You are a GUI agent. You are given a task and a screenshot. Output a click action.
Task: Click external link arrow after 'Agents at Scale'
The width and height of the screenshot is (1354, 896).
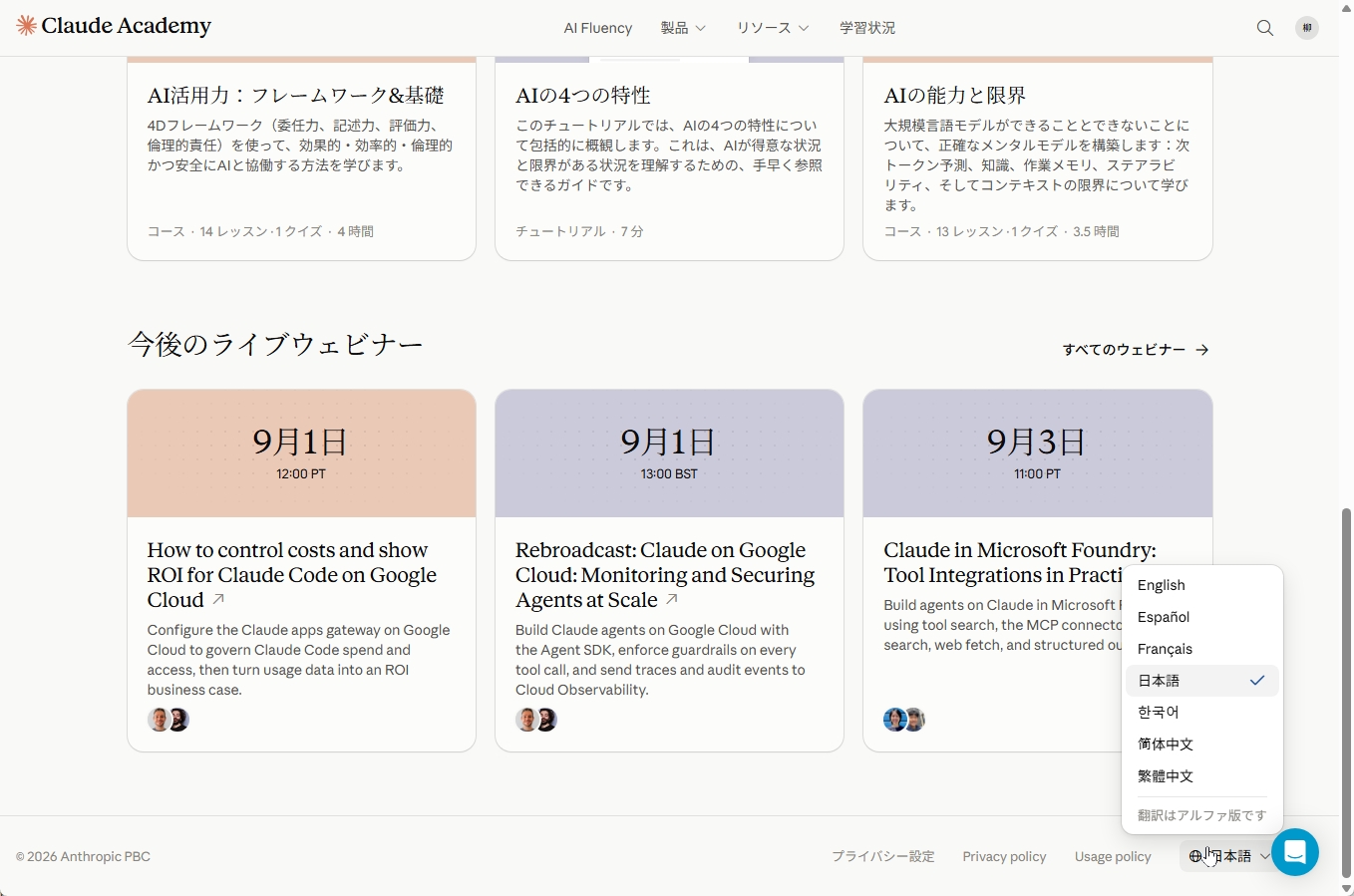pyautogui.click(x=672, y=599)
